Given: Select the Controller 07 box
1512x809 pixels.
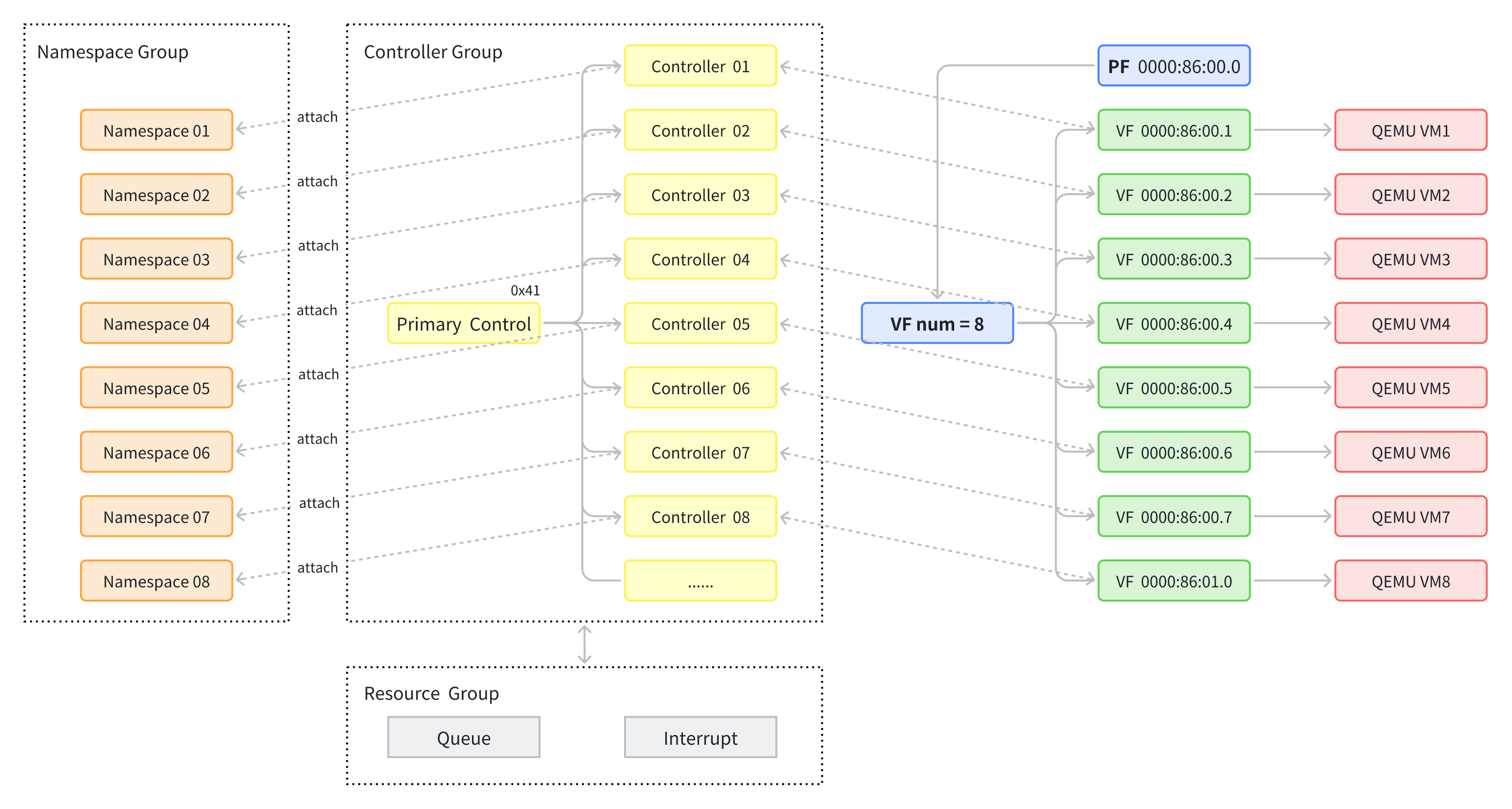Looking at the screenshot, I should [700, 453].
